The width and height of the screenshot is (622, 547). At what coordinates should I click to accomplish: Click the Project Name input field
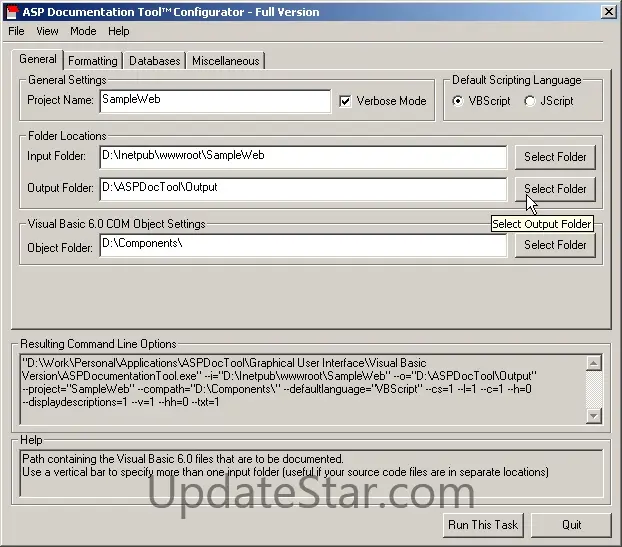point(215,101)
